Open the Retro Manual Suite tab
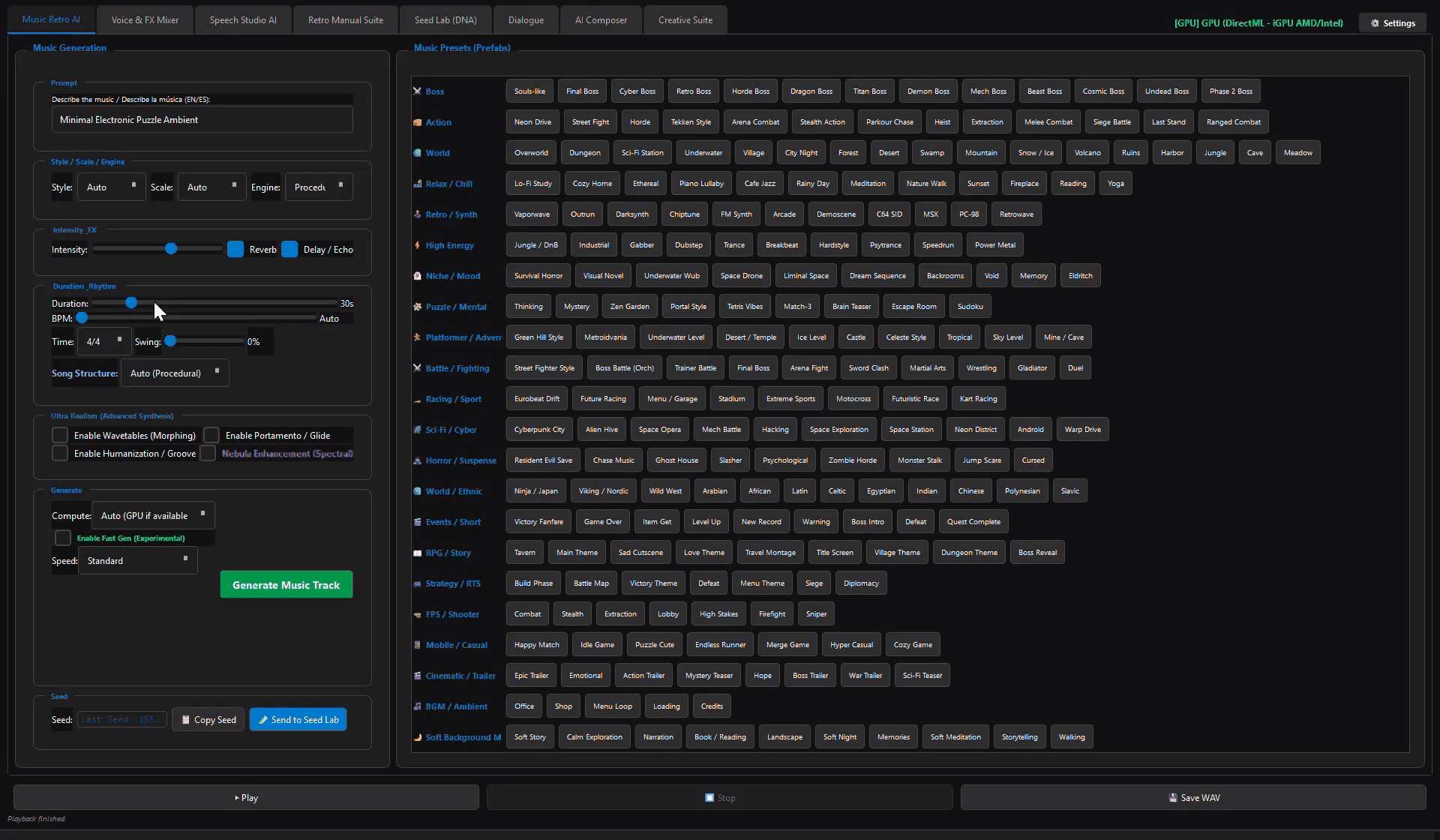Screen dimensions: 1440x840 pyautogui.click(x=346, y=20)
